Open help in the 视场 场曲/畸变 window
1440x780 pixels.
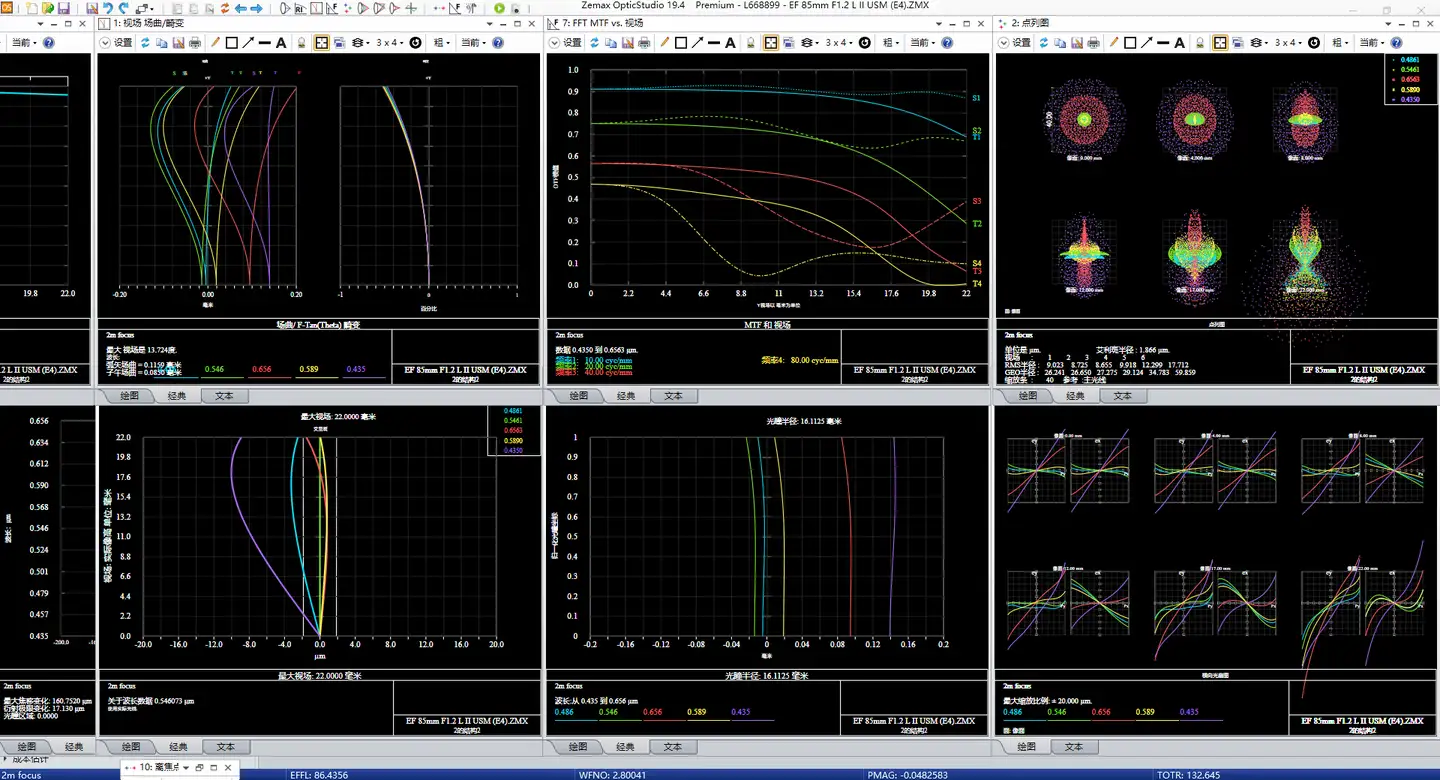pos(497,43)
